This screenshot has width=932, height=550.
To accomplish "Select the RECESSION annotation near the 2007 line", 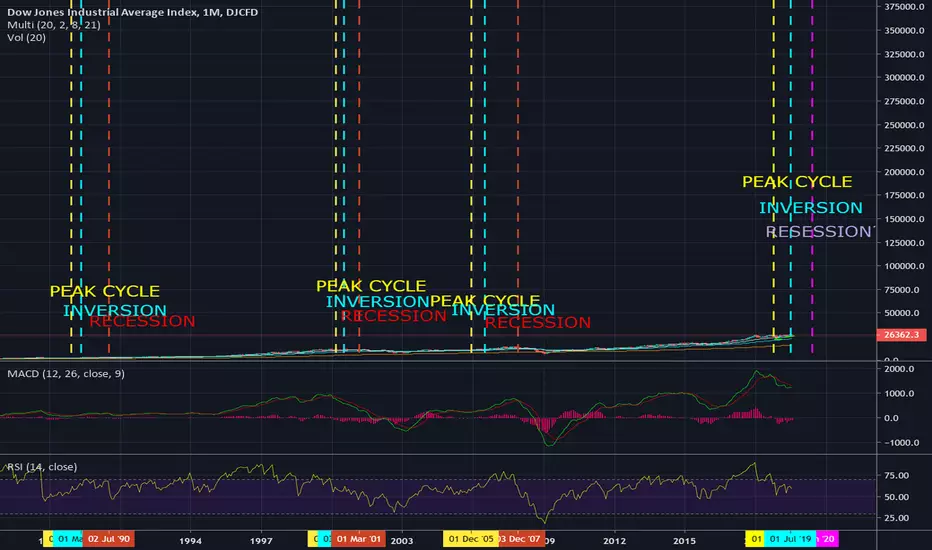I will click(538, 322).
